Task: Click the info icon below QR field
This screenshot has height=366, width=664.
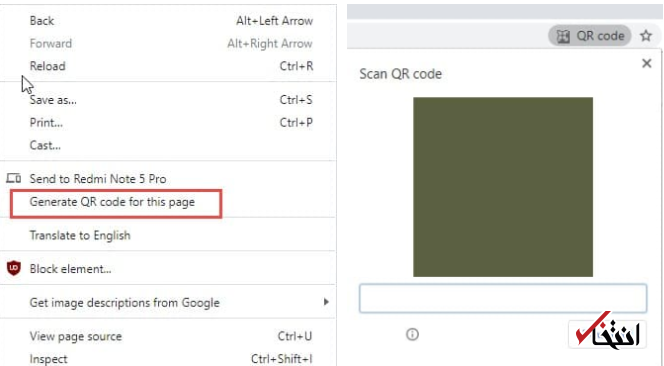Action: (x=412, y=335)
